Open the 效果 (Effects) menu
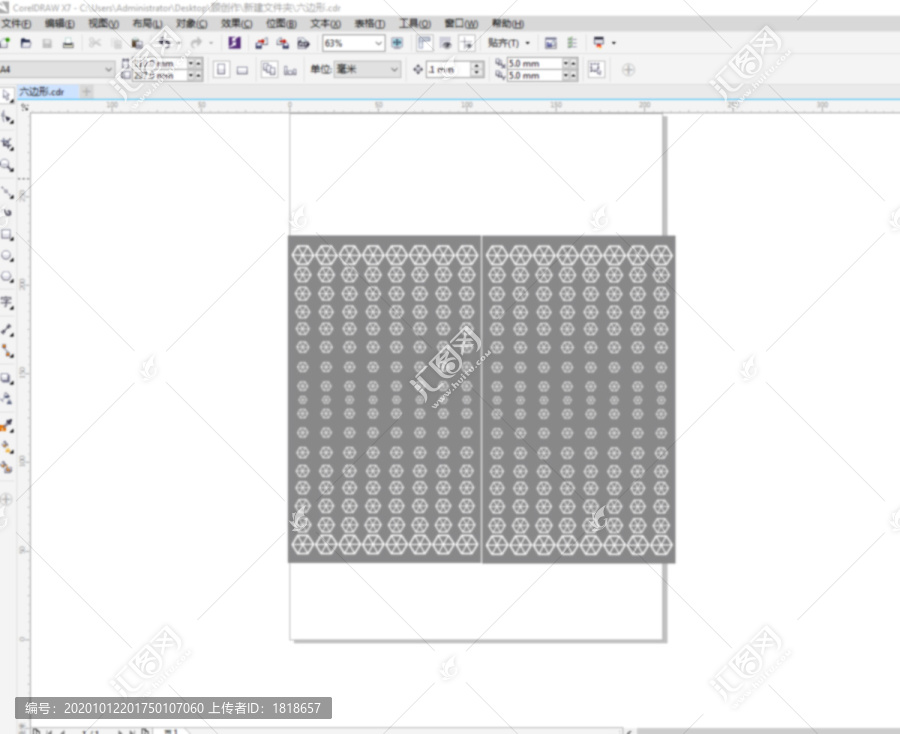Screen dimensions: 900x734 pyautogui.click(x=236, y=24)
